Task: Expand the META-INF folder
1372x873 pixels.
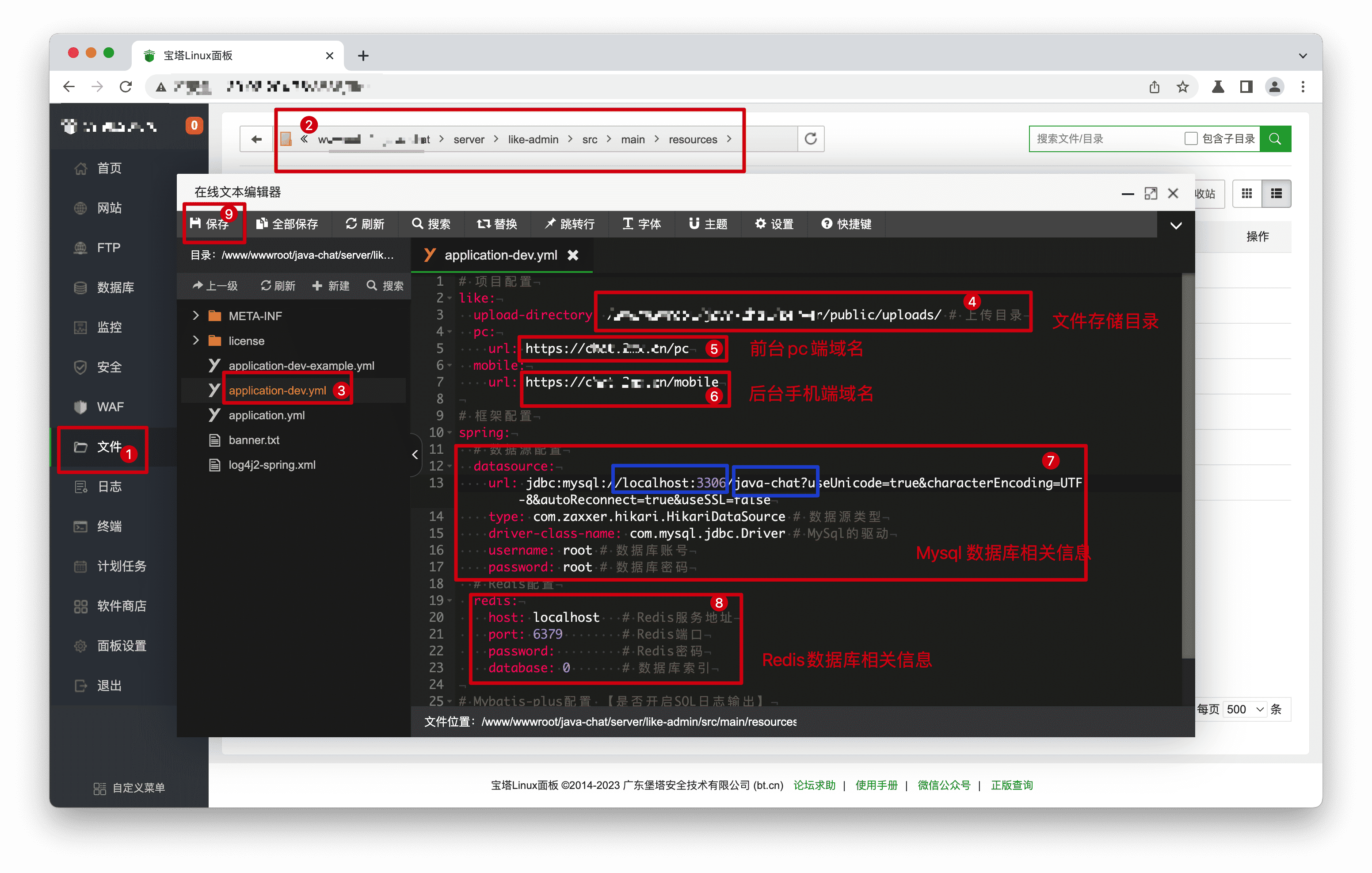Action: (x=196, y=315)
